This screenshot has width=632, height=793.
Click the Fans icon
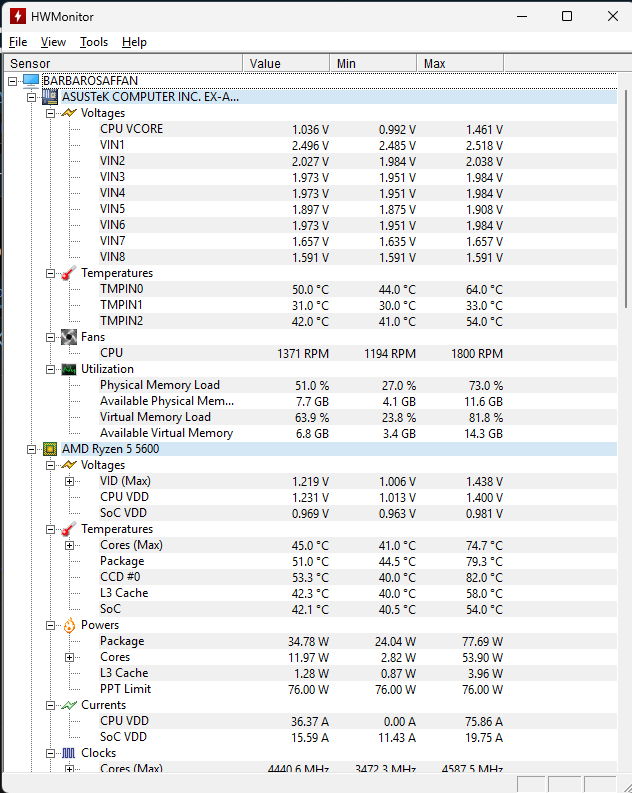pyautogui.click(x=69, y=337)
